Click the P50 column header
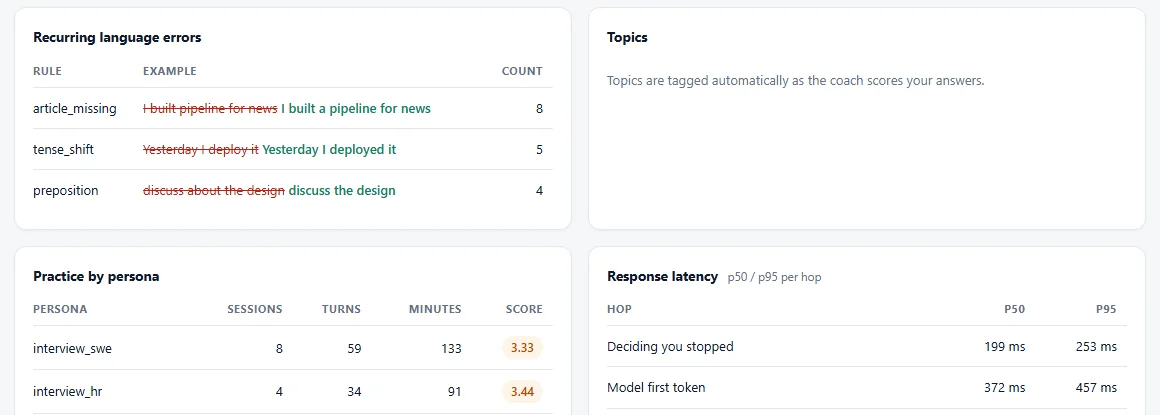Viewport: 1160px width, 415px height. 1015,309
